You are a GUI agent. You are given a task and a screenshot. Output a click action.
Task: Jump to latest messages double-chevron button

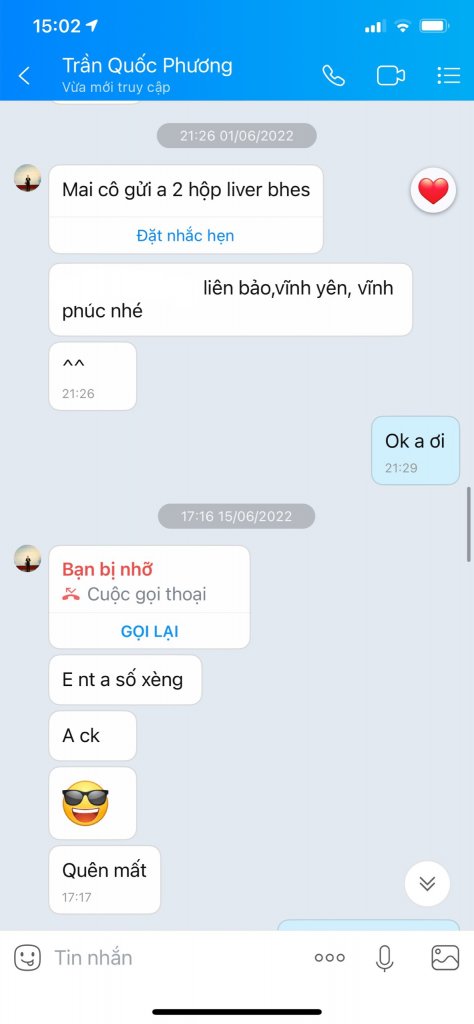tap(427, 884)
